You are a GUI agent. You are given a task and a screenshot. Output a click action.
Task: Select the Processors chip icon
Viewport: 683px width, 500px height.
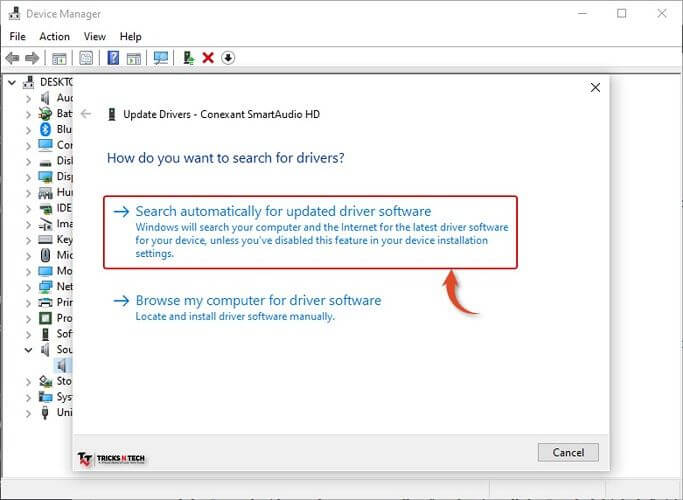[x=45, y=318]
